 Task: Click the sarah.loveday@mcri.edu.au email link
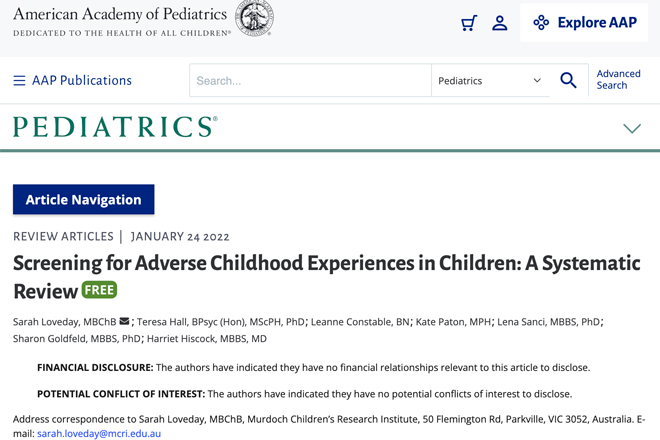coord(99,433)
